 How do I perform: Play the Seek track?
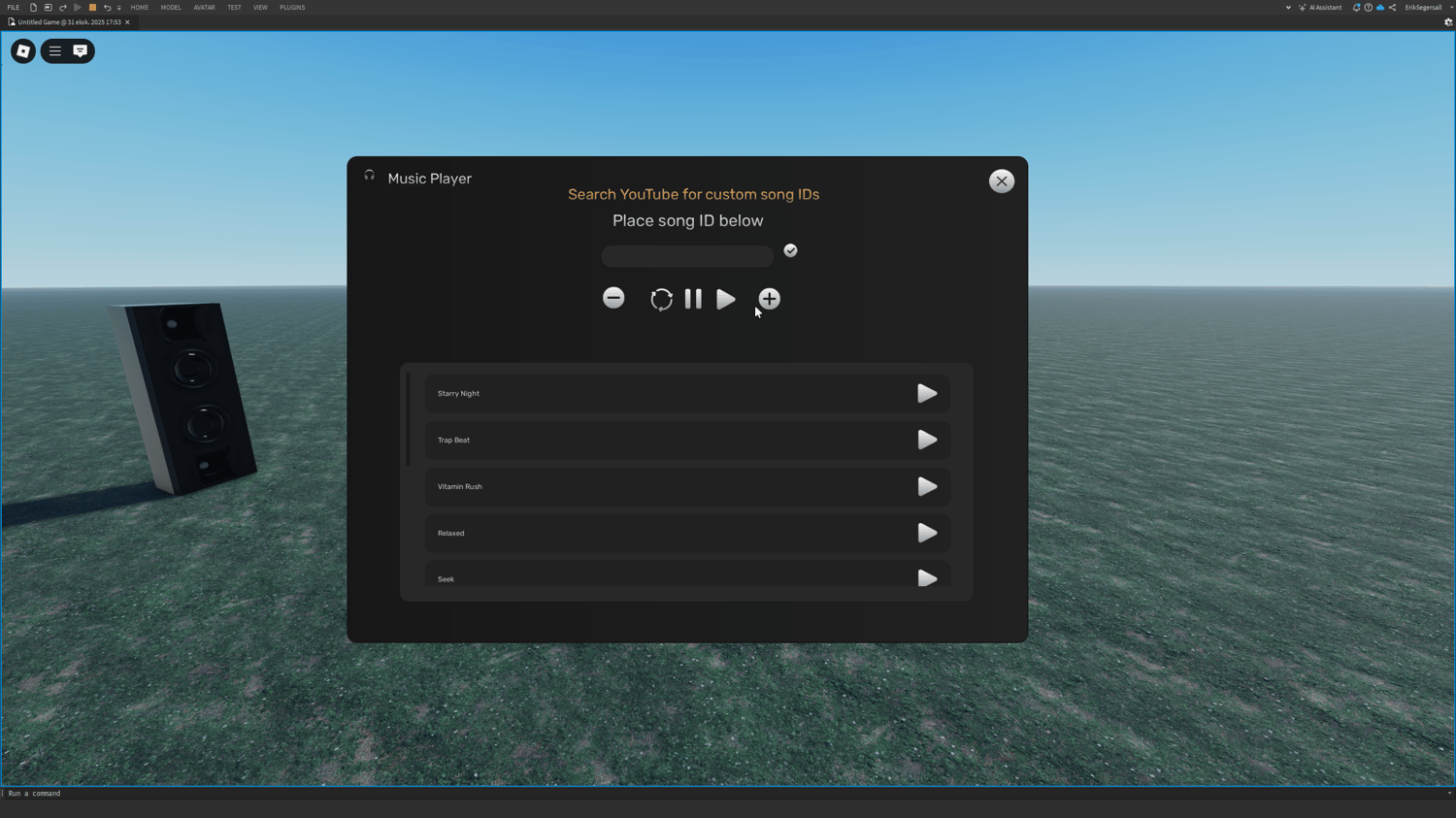(927, 578)
